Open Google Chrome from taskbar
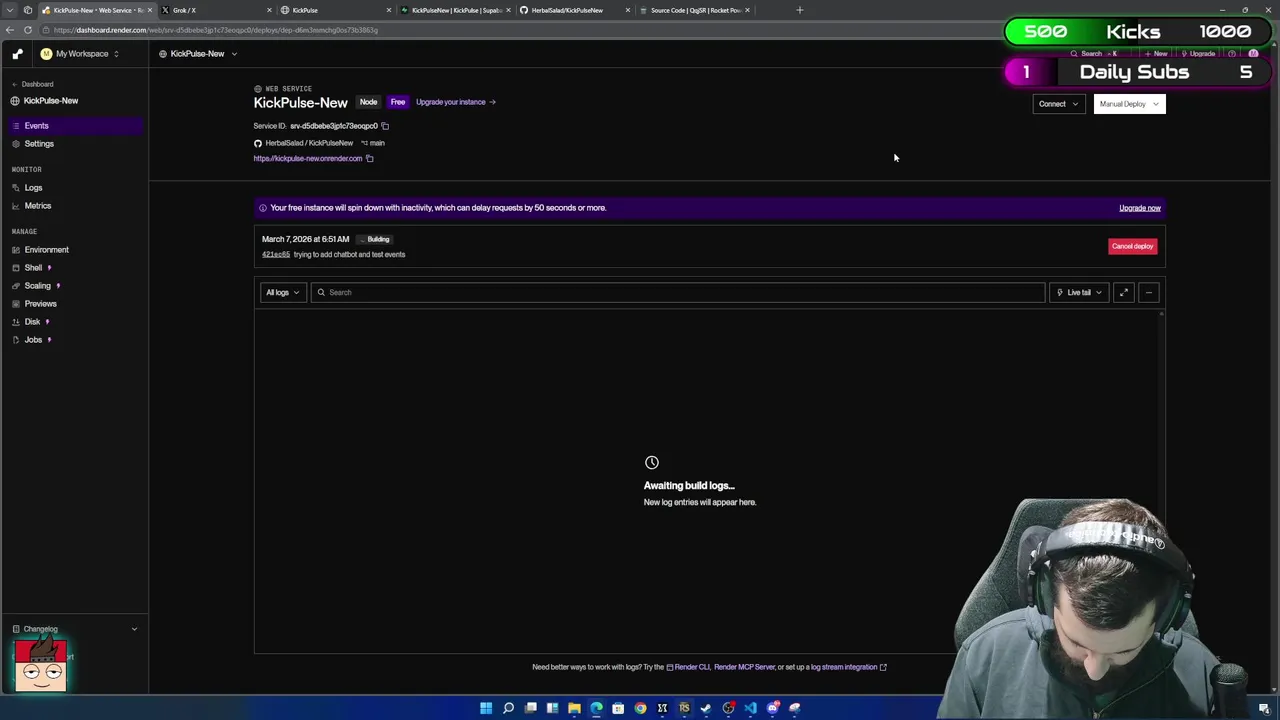Viewport: 1280px width, 720px height. [640, 708]
